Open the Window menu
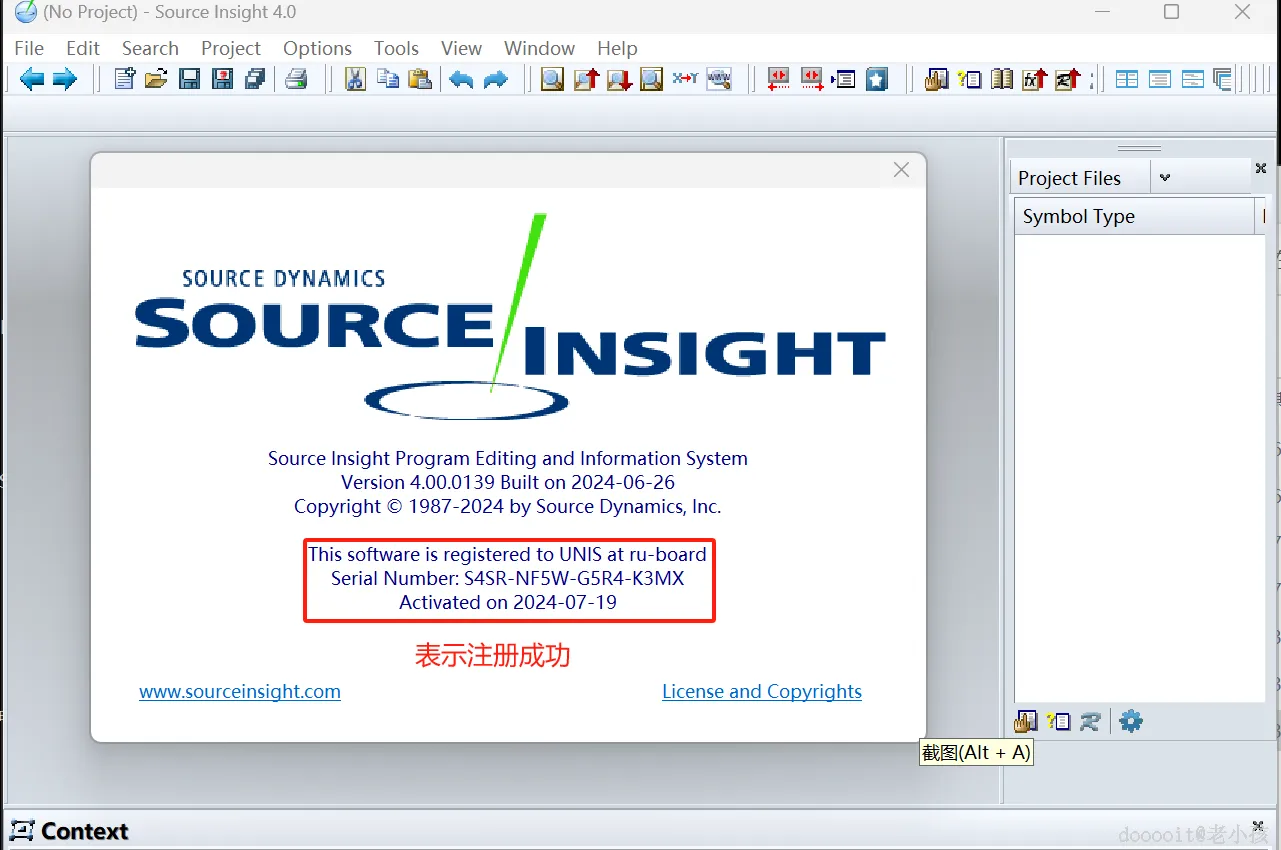Image resolution: width=1281 pixels, height=850 pixels. pyautogui.click(x=539, y=48)
